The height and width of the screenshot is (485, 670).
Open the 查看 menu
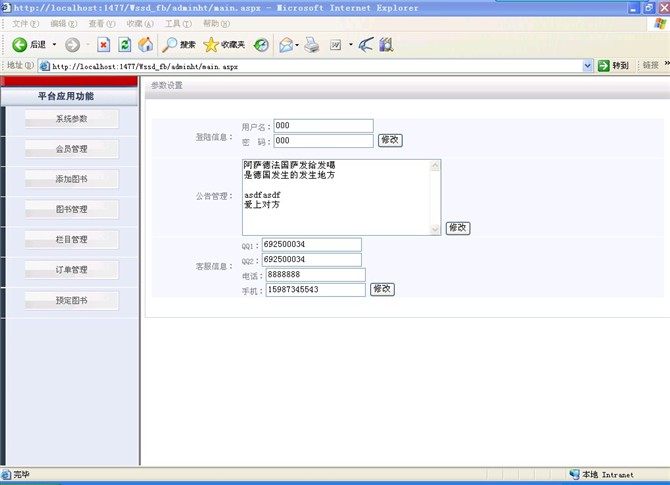(x=102, y=24)
